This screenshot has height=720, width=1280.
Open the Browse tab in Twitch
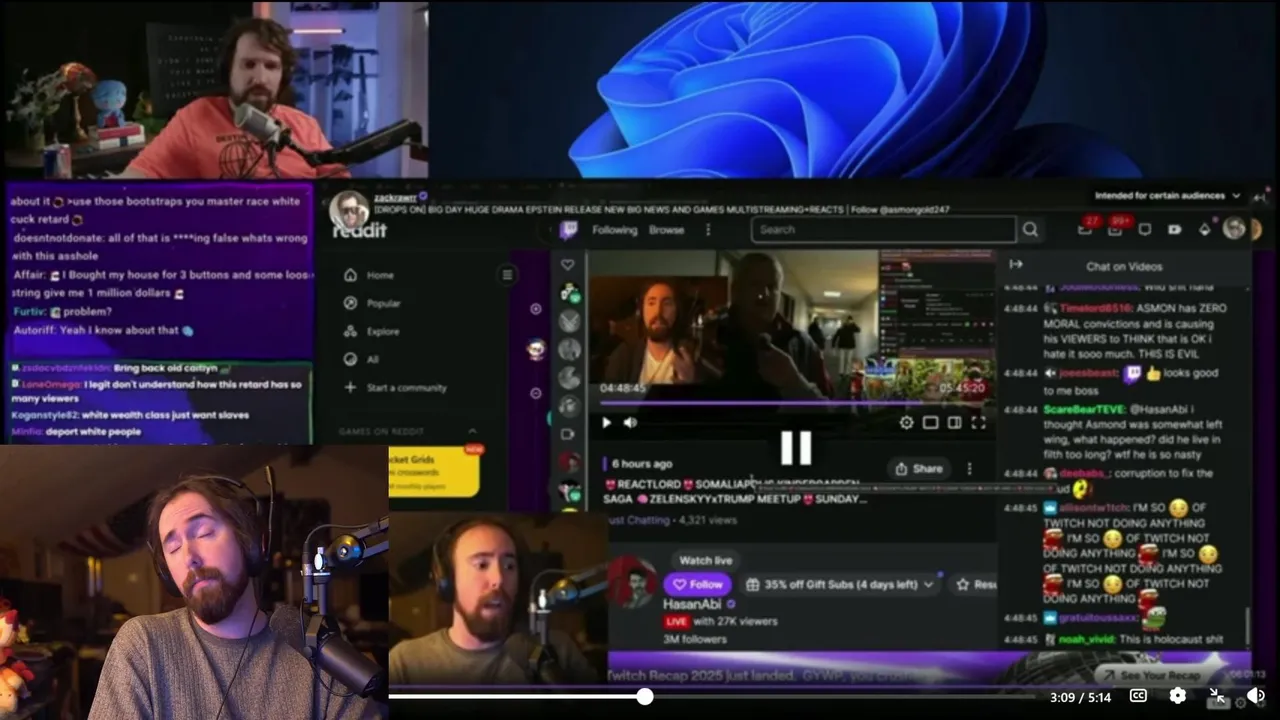[x=667, y=230]
